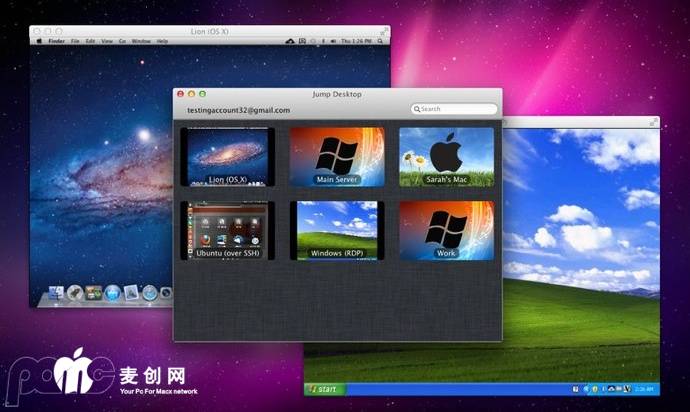Image resolution: width=690 pixels, height=412 pixels.
Task: Open Mission Control icon in Lion dock
Action: coord(93,293)
